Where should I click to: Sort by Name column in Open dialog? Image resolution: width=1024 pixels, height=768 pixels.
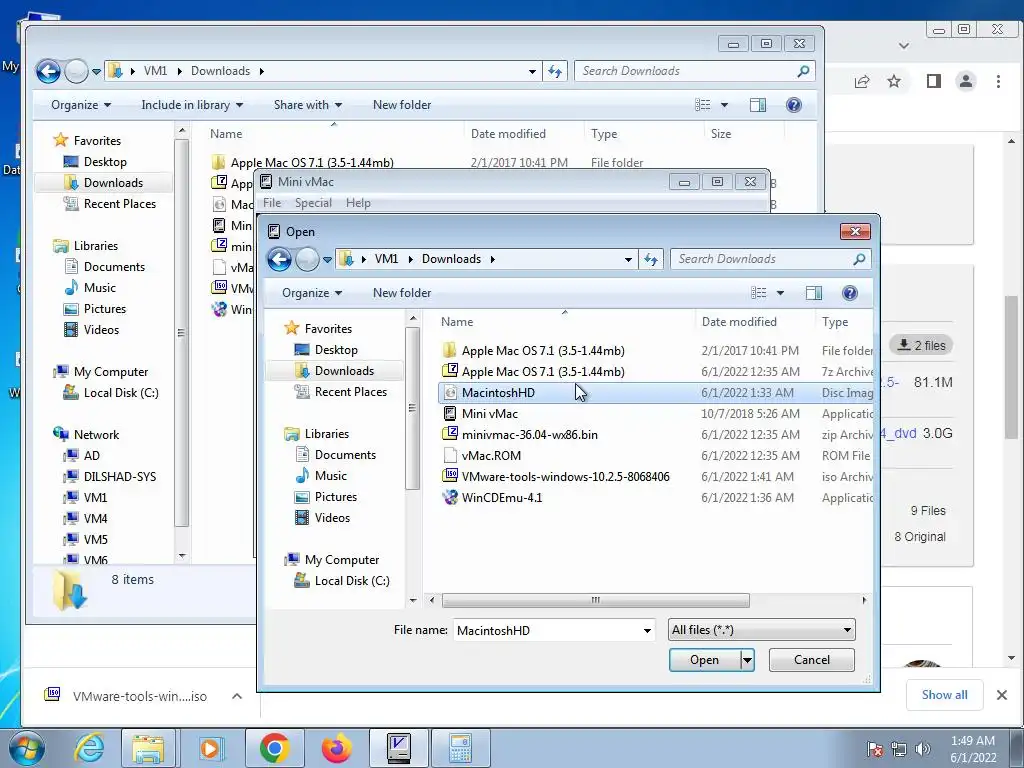(456, 322)
